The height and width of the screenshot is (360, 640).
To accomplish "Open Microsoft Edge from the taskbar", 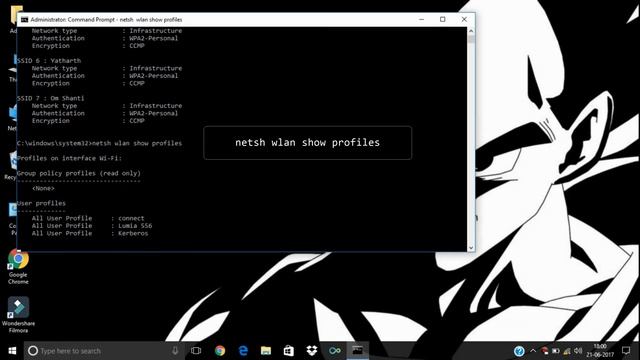I will pos(243,351).
